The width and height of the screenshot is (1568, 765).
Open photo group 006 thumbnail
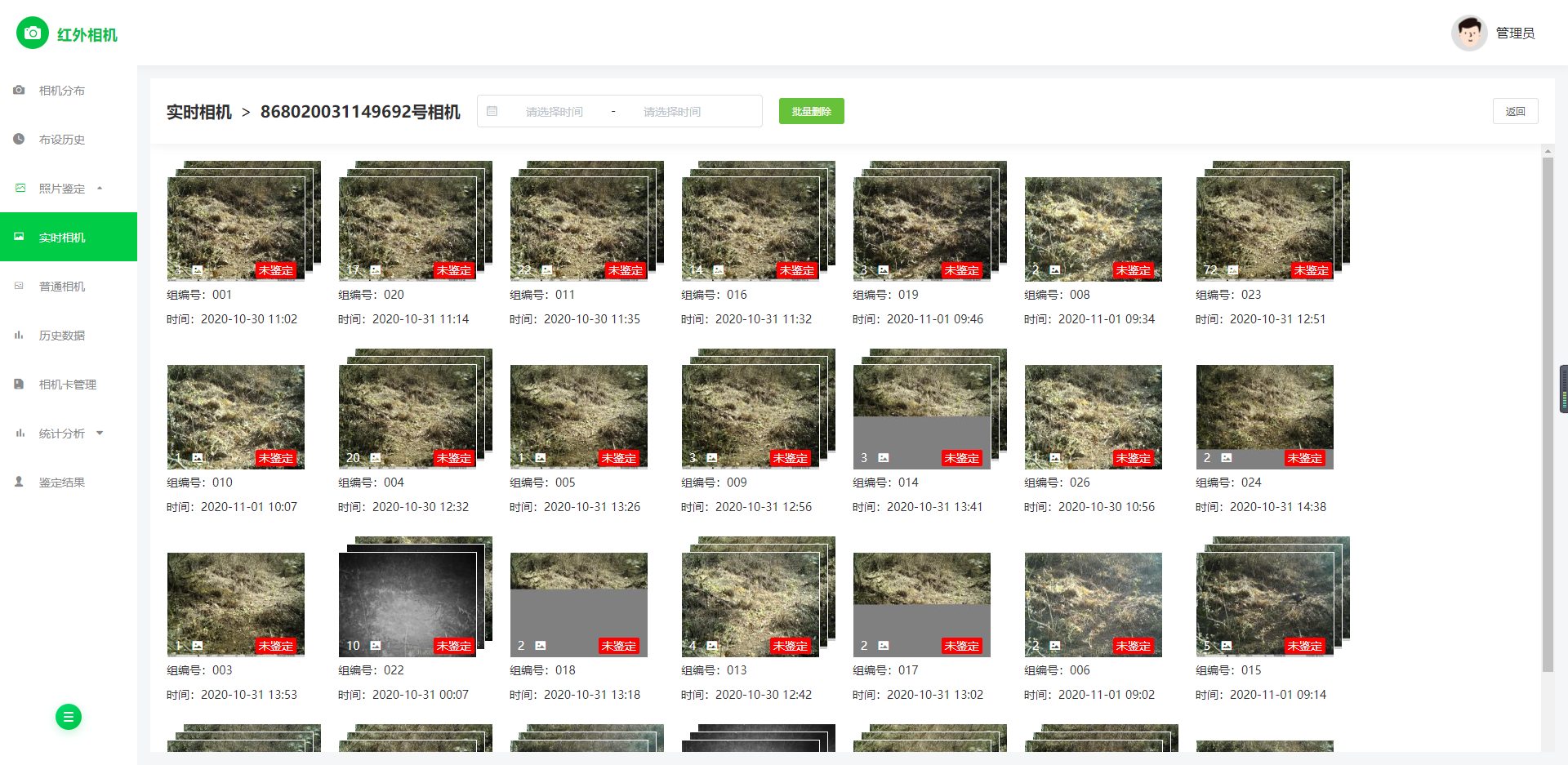click(1094, 604)
